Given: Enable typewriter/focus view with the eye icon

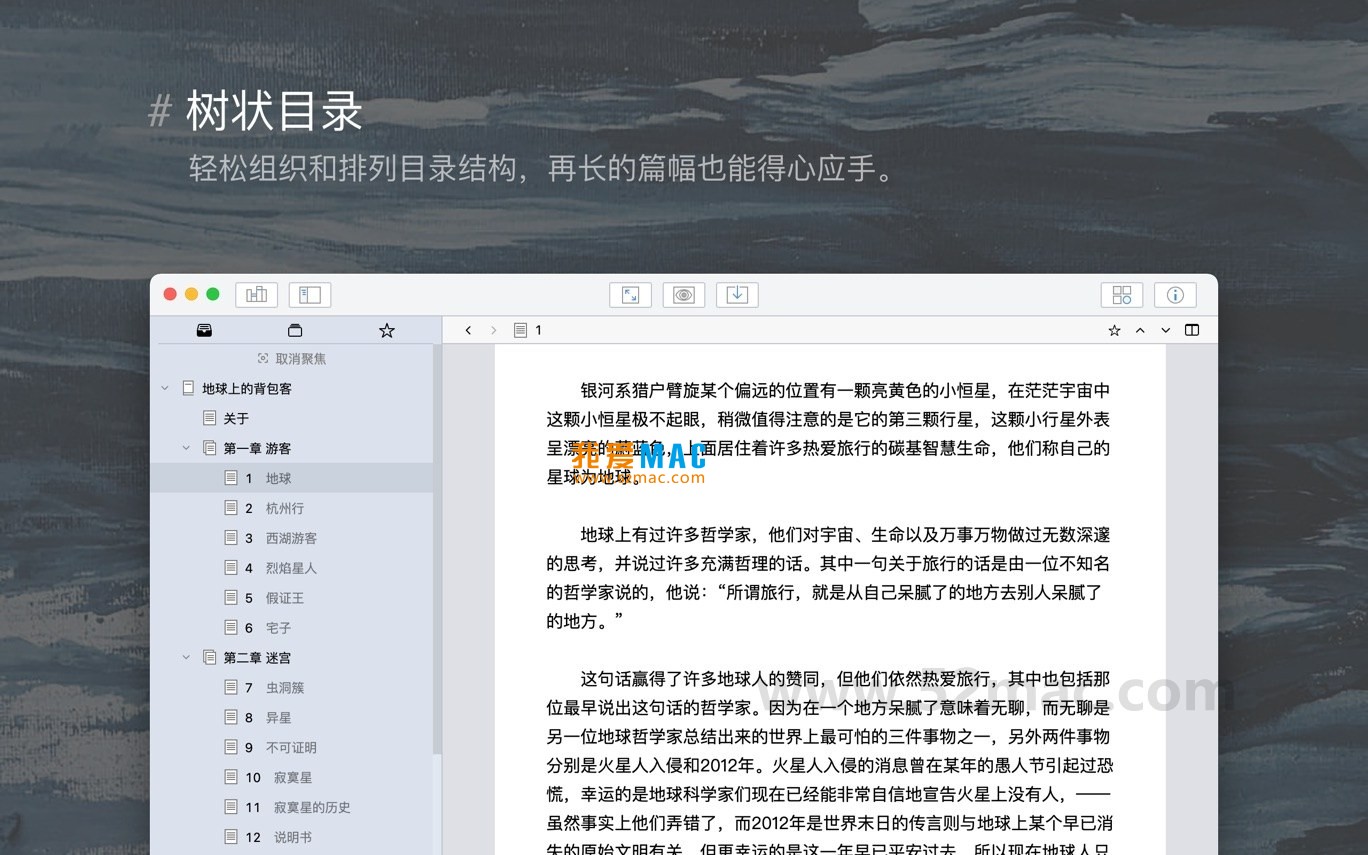Looking at the screenshot, I should click(x=683, y=294).
